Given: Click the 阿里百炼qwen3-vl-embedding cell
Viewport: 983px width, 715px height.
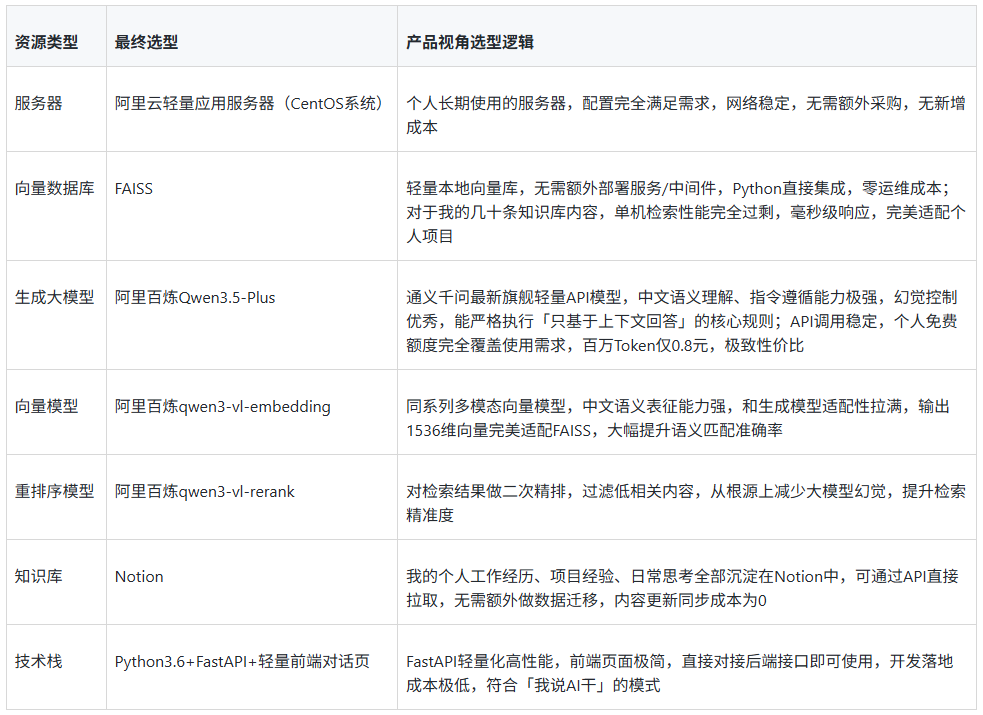Looking at the screenshot, I should [x=223, y=407].
